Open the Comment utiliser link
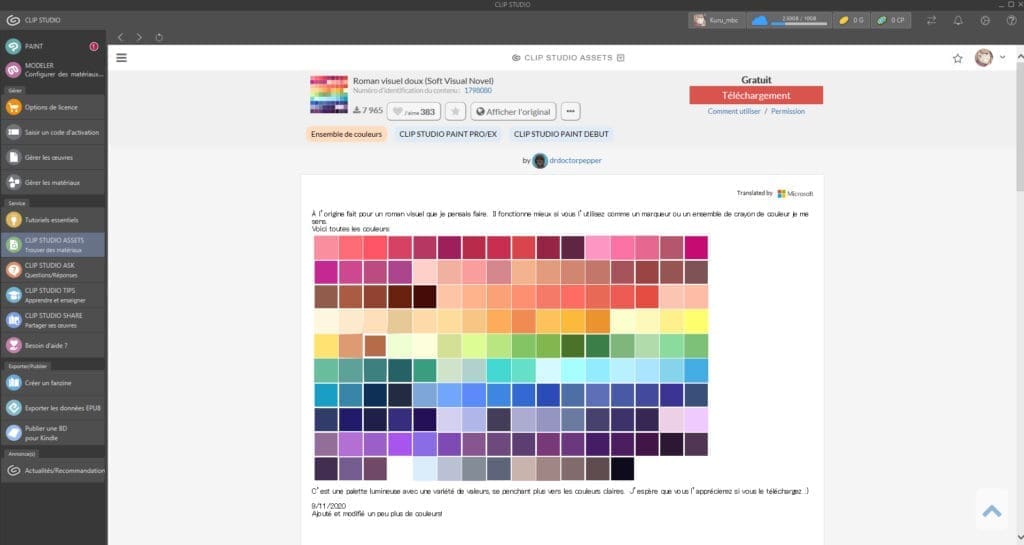1024x545 pixels. (733, 112)
